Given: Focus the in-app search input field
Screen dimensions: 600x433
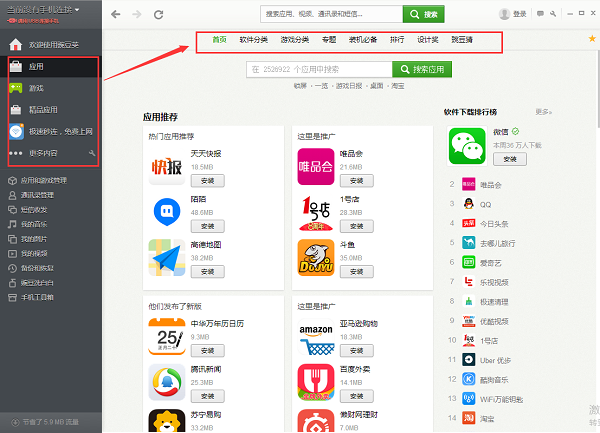Looking at the screenshot, I should tap(318, 70).
